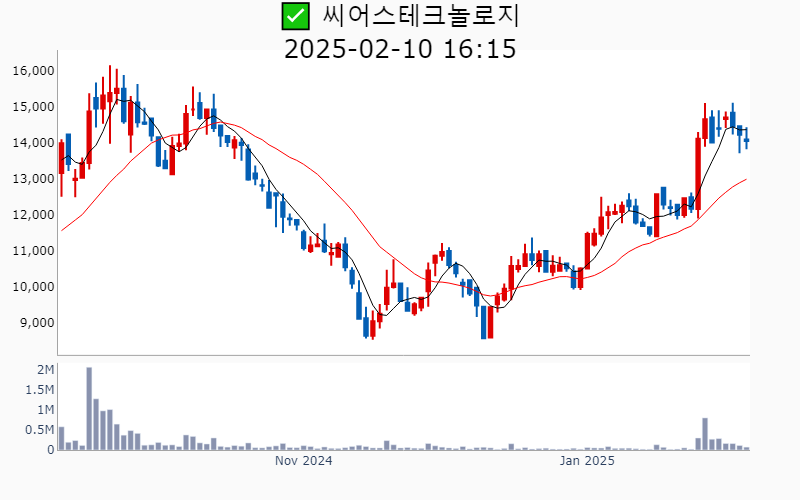Click the Jan 2025 date axis label
Image resolution: width=800 pixels, height=500 pixels.
coord(587,461)
